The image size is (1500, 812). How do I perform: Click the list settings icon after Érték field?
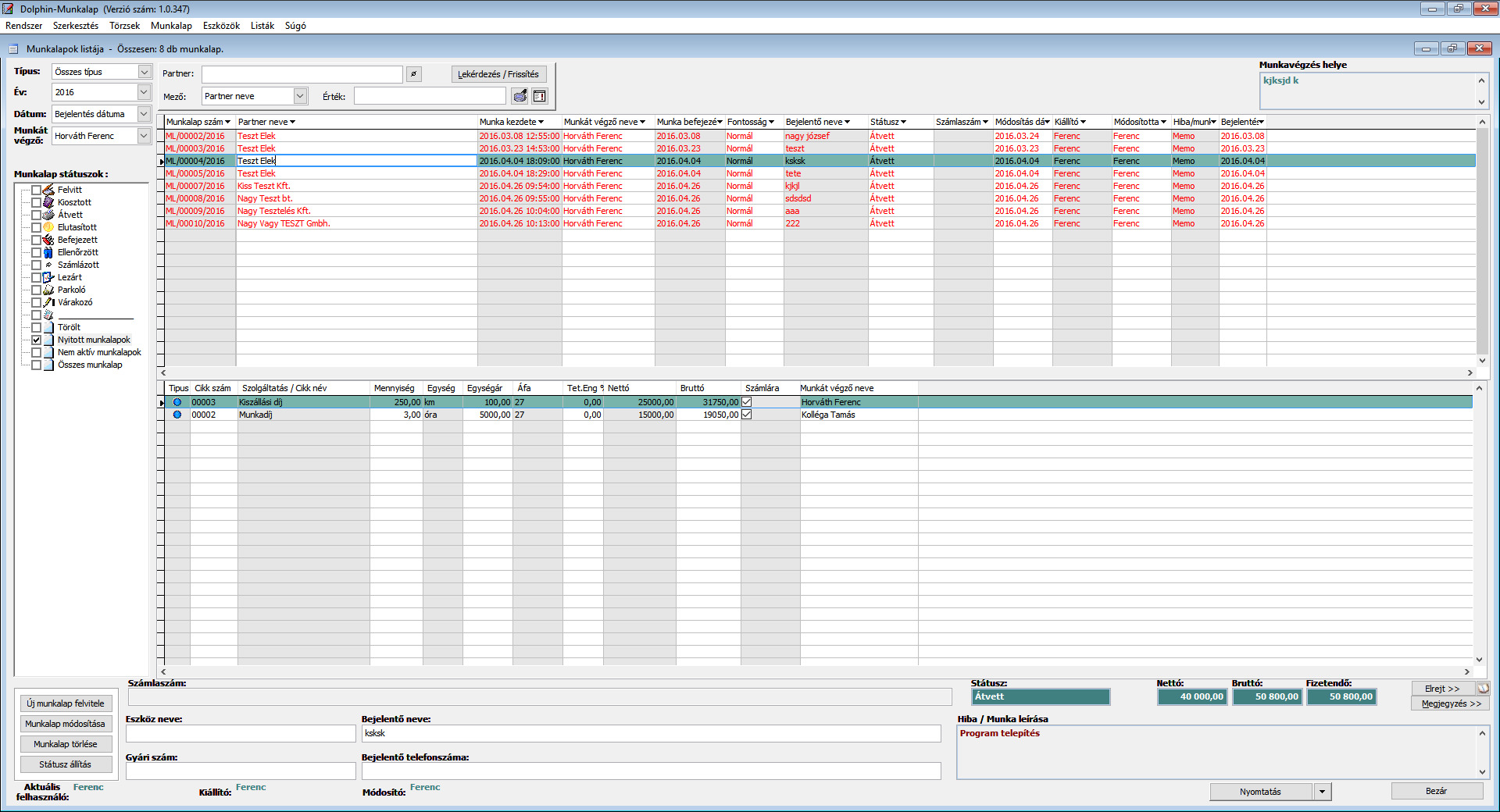[x=540, y=96]
